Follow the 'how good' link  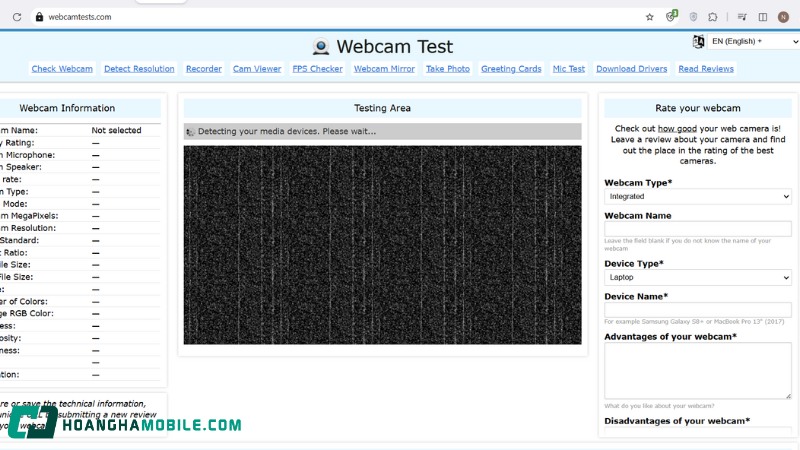[x=677, y=129]
